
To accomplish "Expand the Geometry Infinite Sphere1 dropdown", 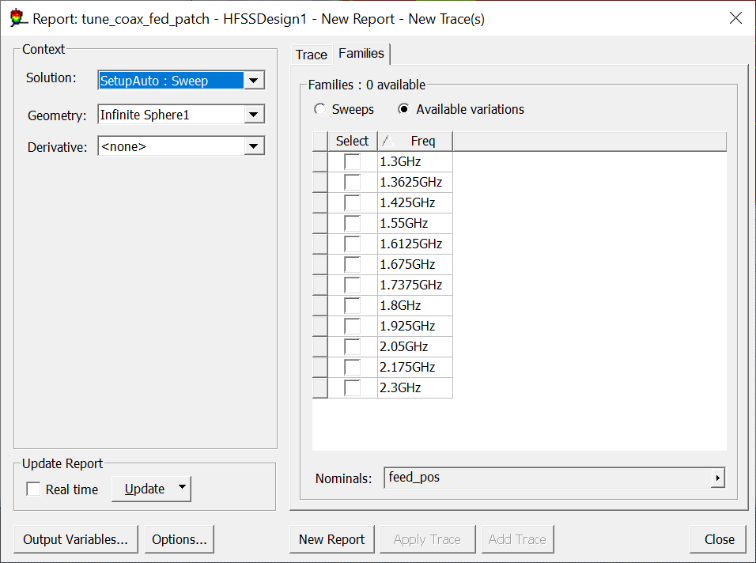I will 254,115.
